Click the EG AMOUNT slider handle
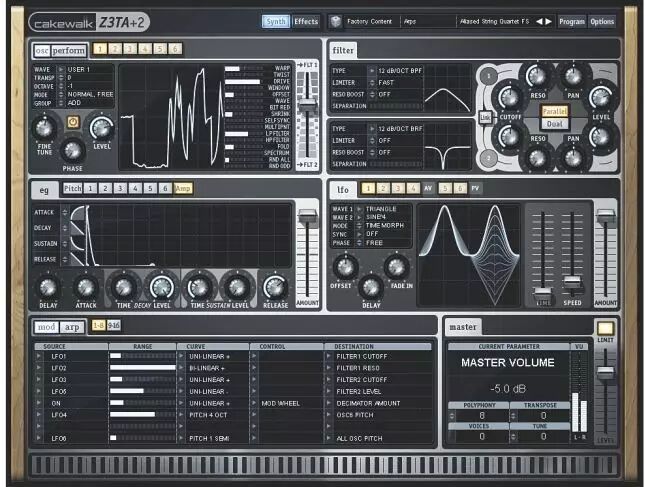Image resolution: width=650 pixels, height=487 pixels. coord(307,216)
